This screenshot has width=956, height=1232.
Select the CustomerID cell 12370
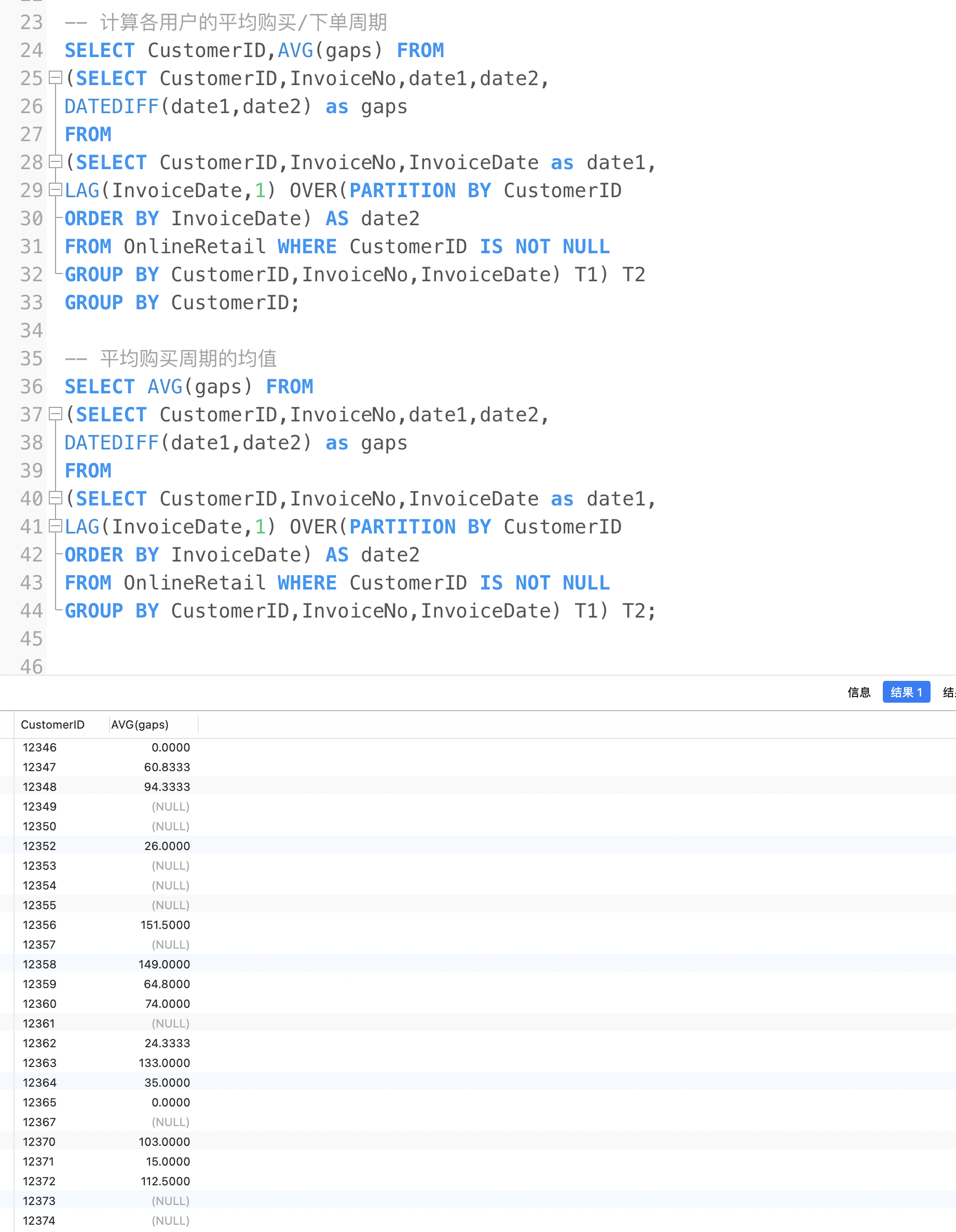click(x=39, y=1142)
